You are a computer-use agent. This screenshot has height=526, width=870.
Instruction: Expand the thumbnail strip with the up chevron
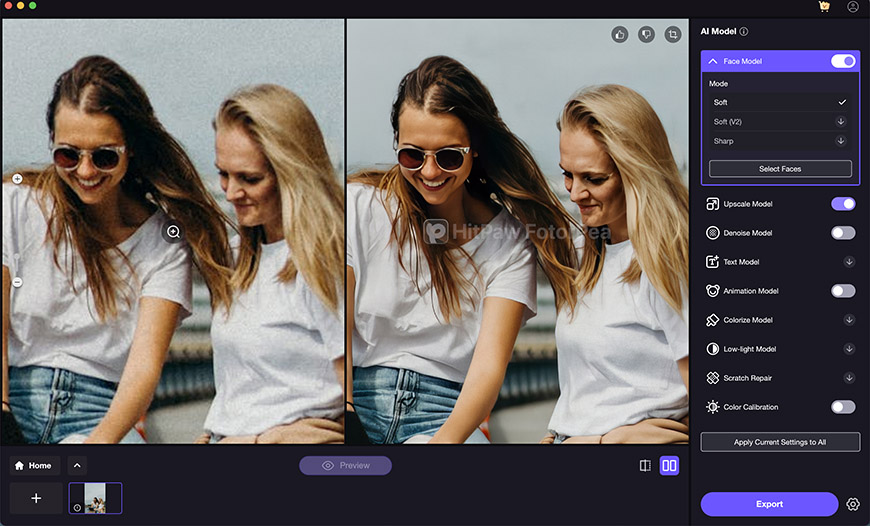pyautogui.click(x=77, y=466)
